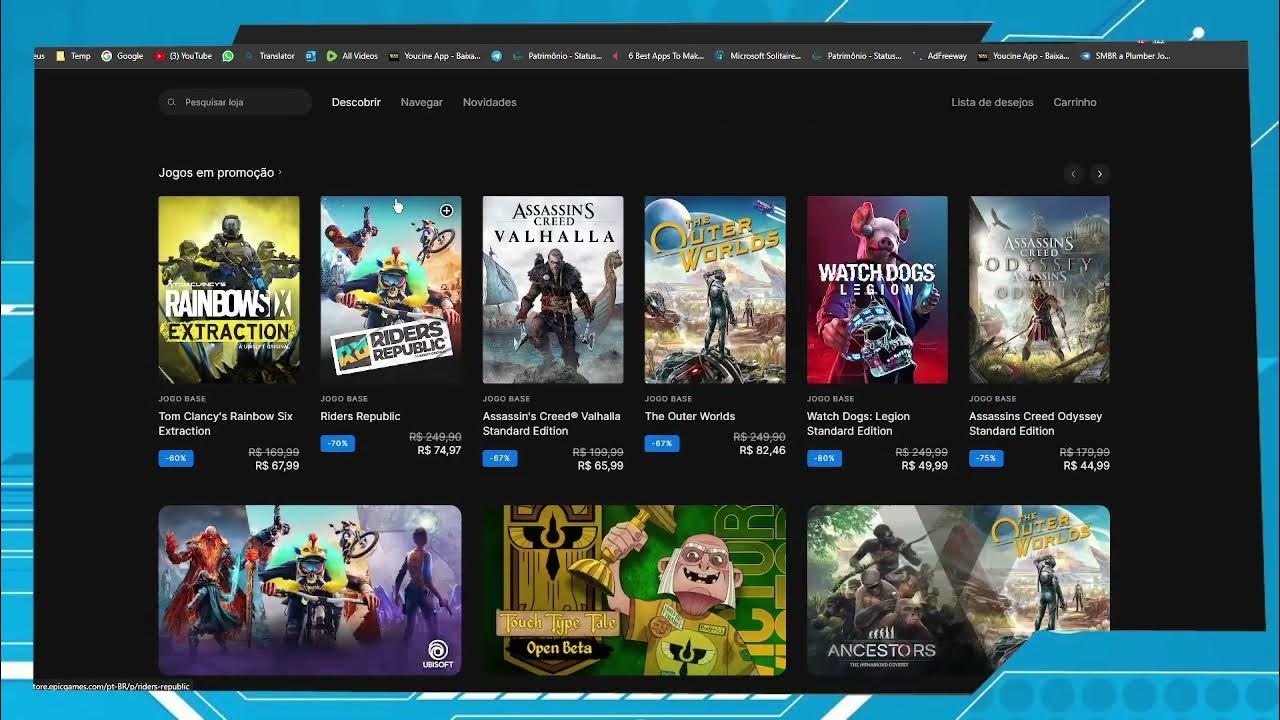
Task: Open the Temp bookmarks folder
Action: [x=73, y=56]
